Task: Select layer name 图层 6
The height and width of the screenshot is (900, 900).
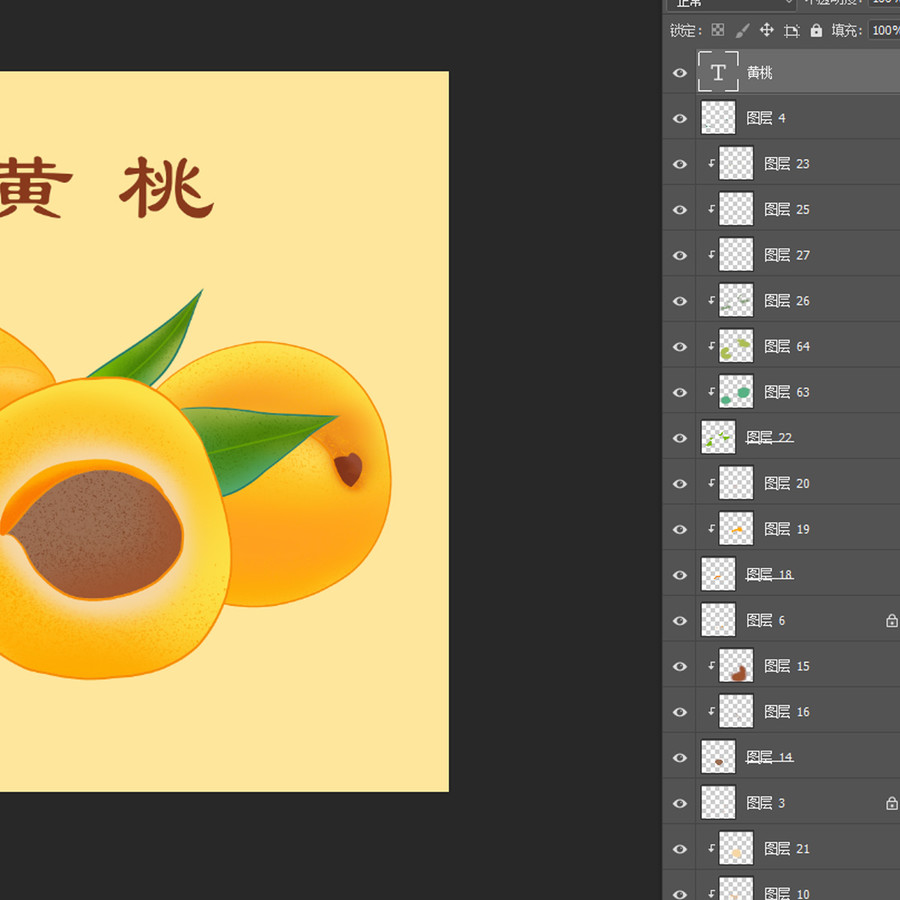Action: [x=765, y=620]
